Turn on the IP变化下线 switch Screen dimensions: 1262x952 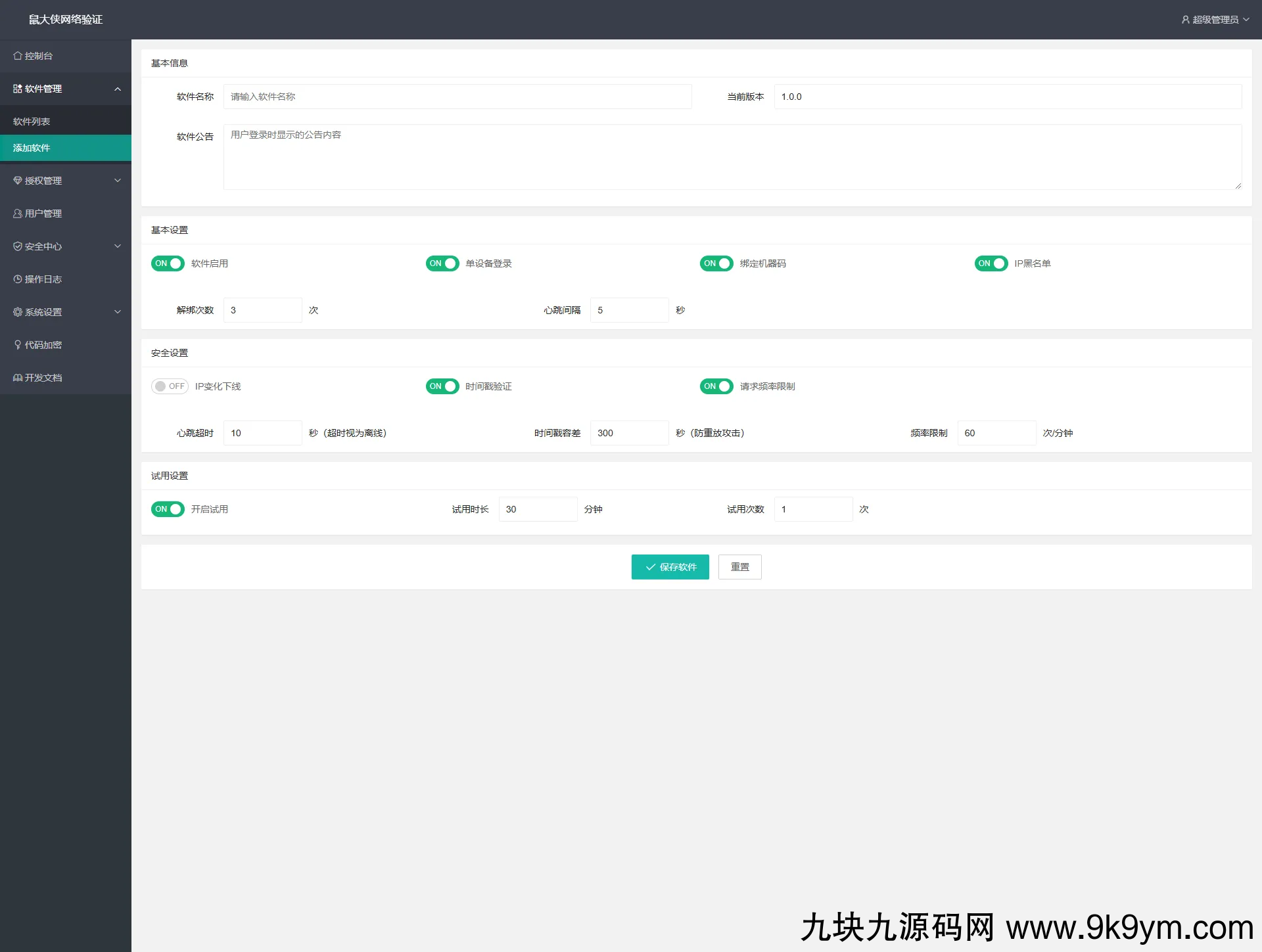170,386
